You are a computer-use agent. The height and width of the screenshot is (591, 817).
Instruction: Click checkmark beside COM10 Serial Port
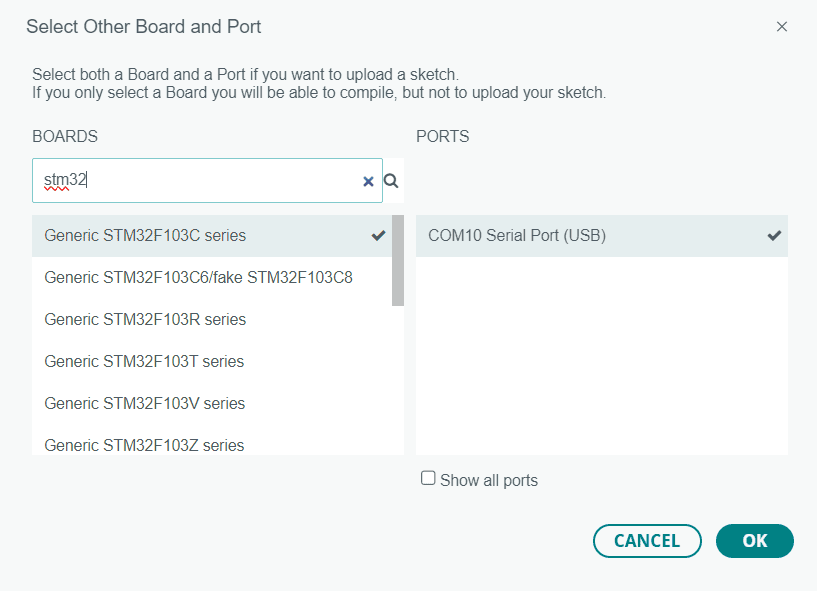774,236
